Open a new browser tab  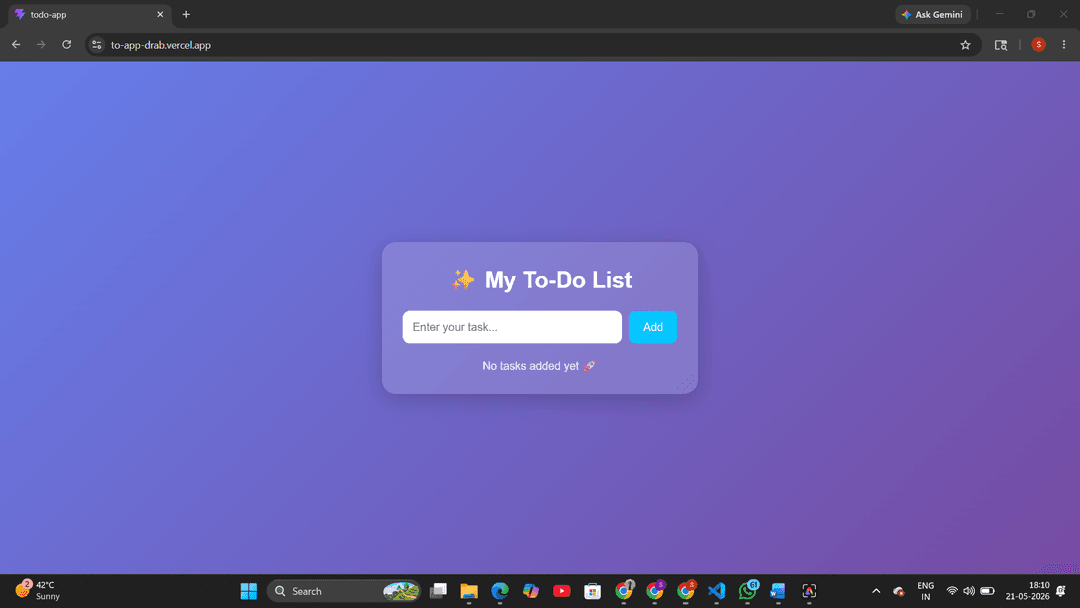tap(186, 14)
